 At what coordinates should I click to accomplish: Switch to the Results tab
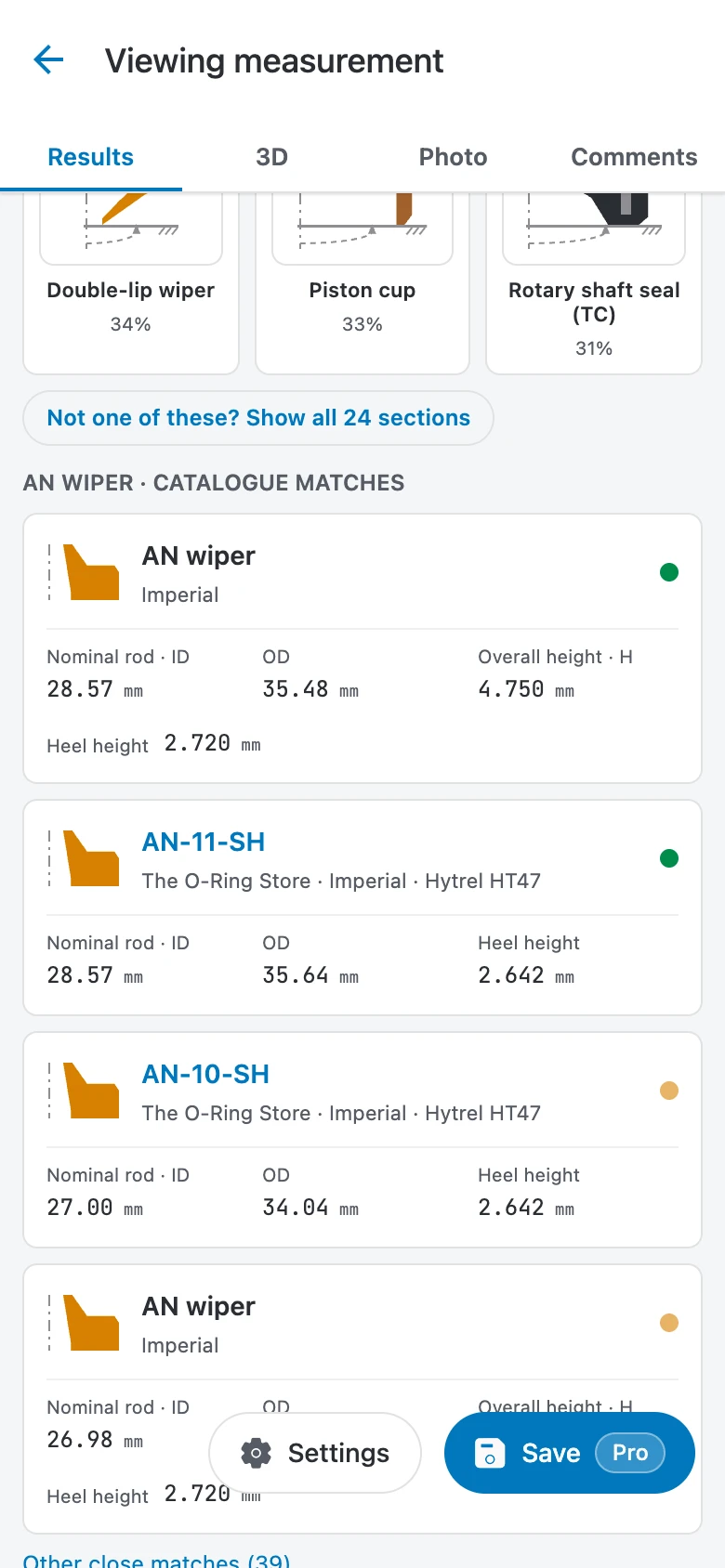coord(91,157)
